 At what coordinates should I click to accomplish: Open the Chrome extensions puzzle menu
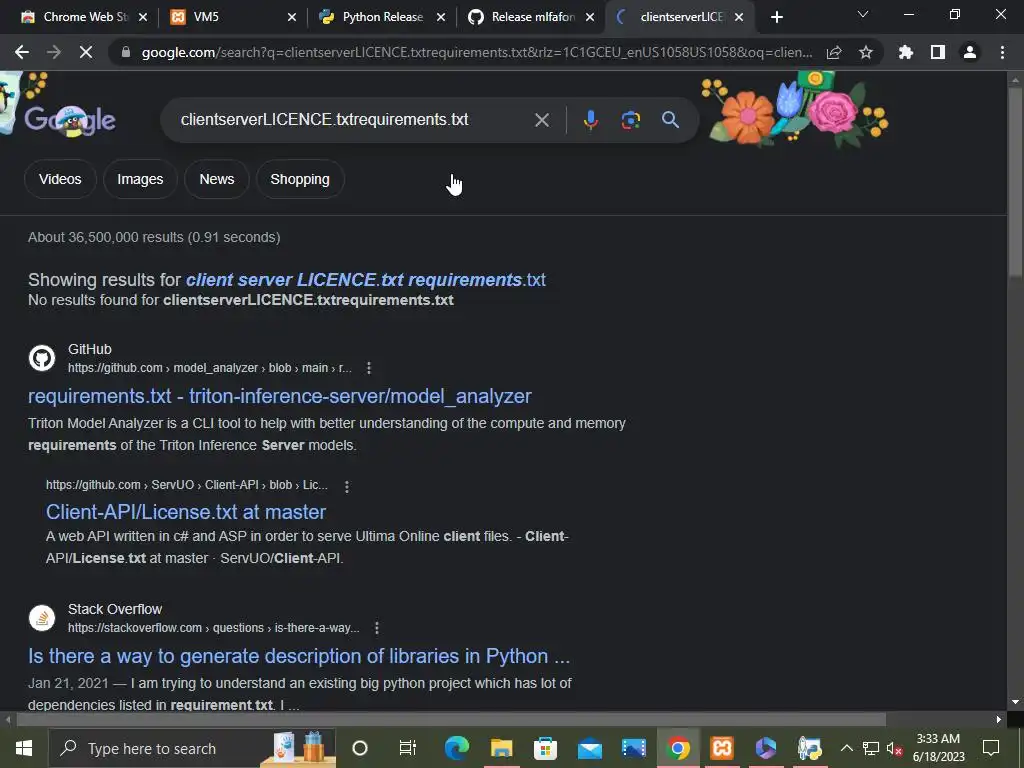(x=906, y=52)
